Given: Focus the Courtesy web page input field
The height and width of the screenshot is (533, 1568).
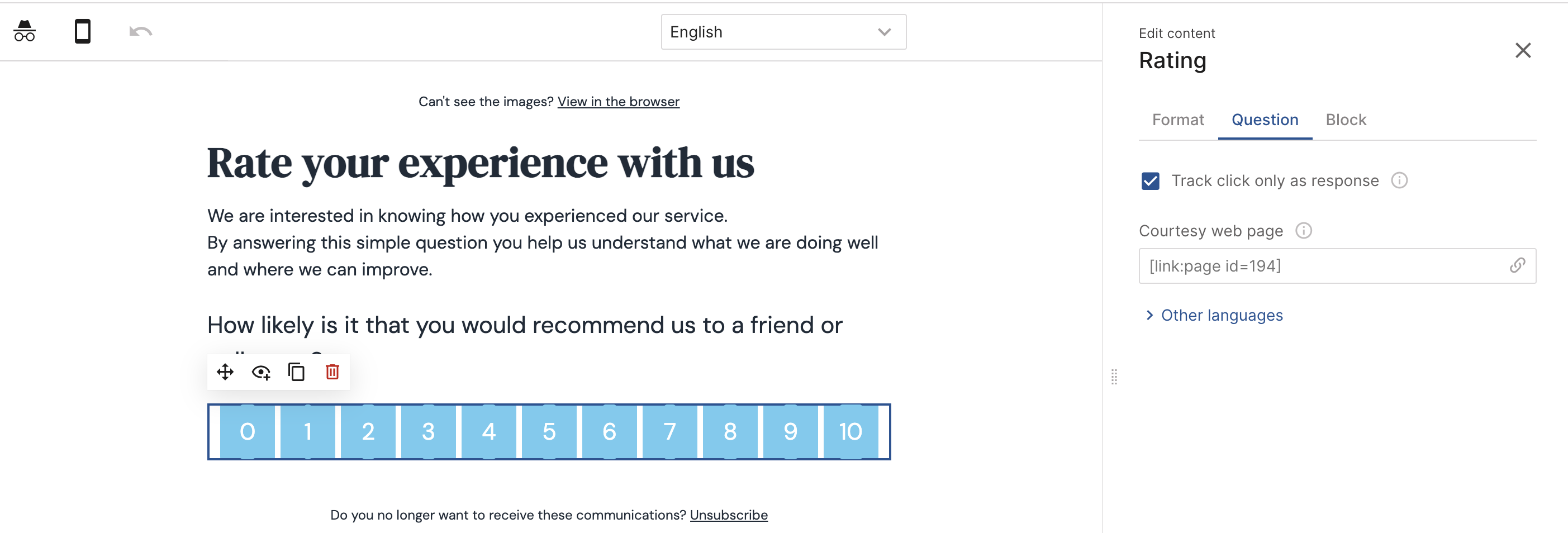Looking at the screenshot, I should [x=1337, y=266].
